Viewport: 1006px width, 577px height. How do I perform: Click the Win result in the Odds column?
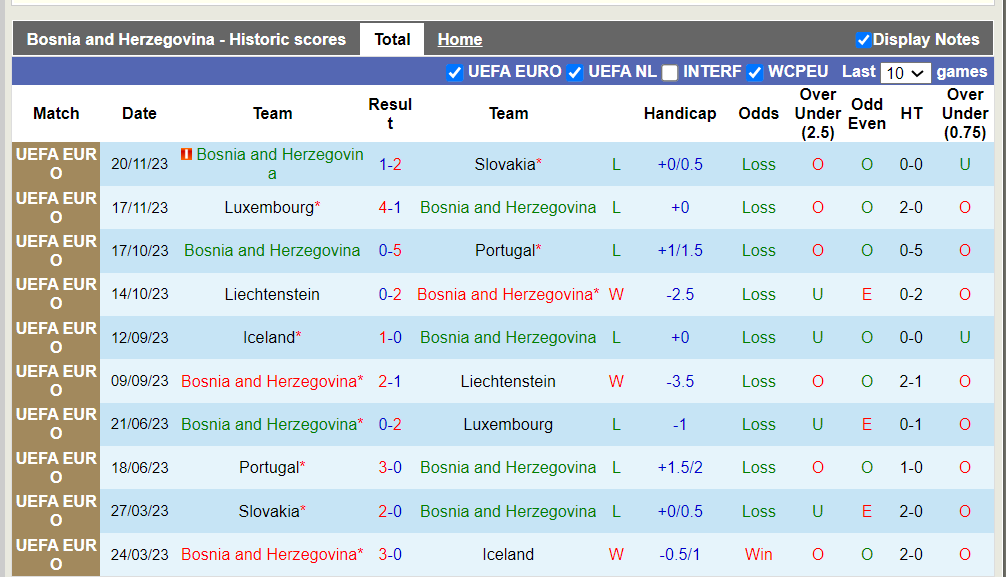[759, 554]
